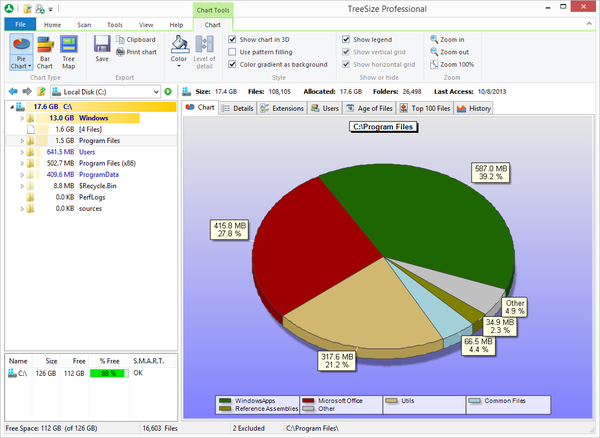Click green WindowsApps legend swatch
Viewport: 600px width, 438px height.
tap(225, 401)
